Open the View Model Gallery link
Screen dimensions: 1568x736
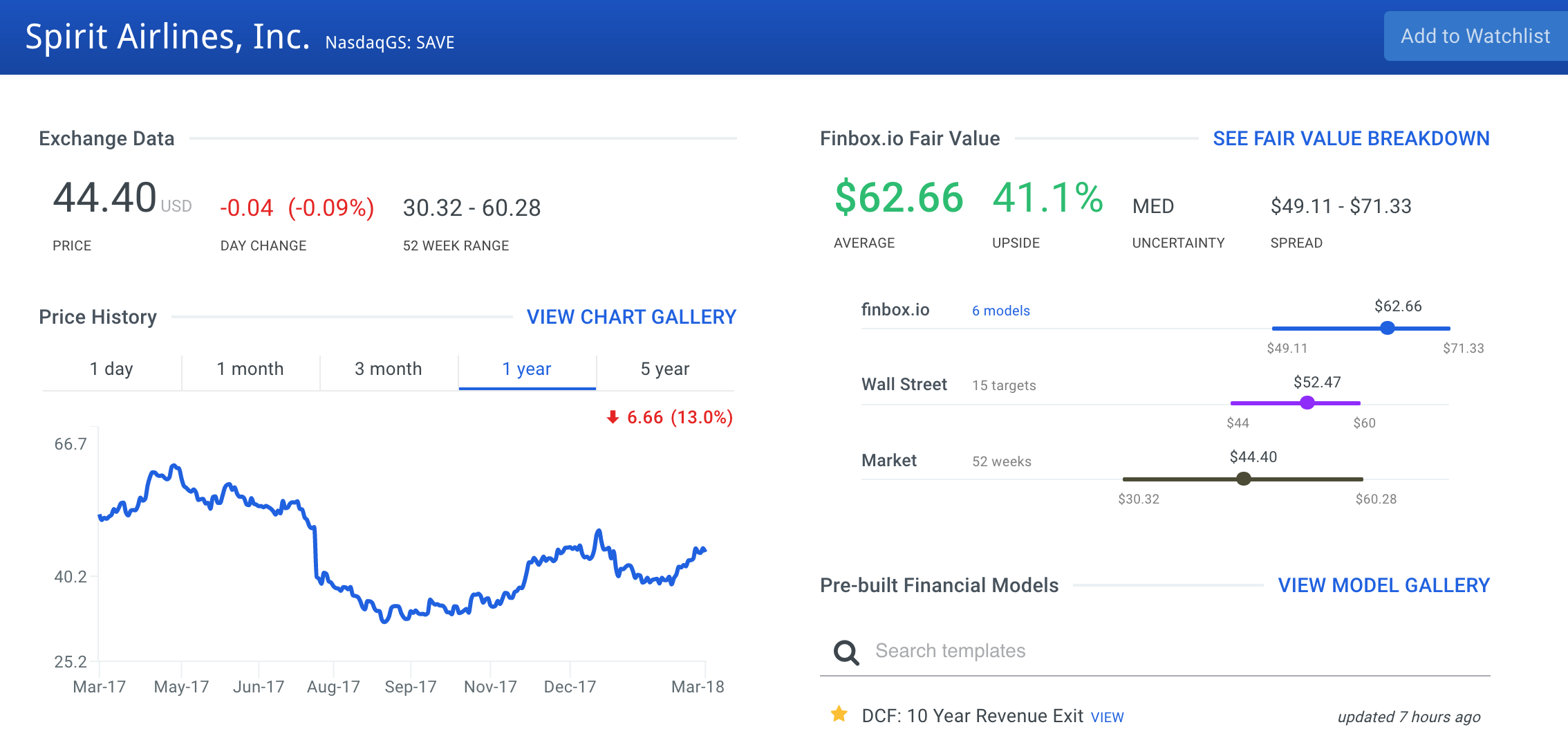[x=1383, y=585]
